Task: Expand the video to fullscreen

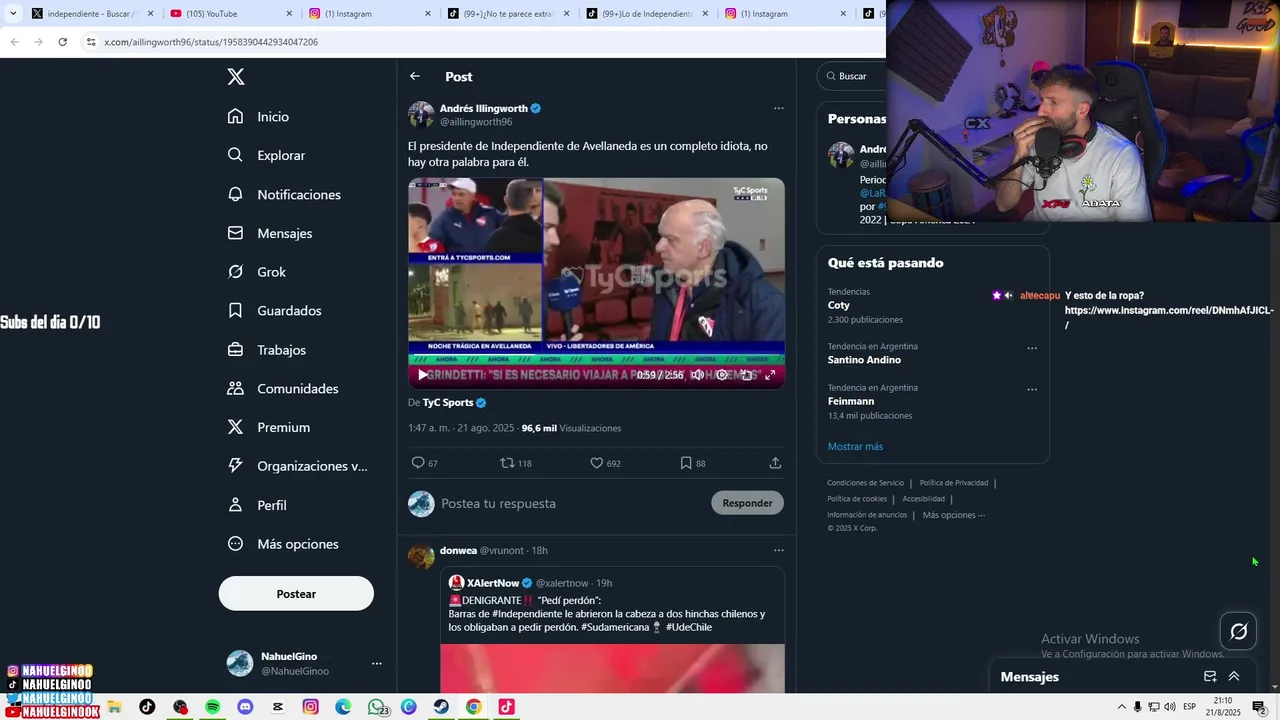Action: click(x=770, y=375)
